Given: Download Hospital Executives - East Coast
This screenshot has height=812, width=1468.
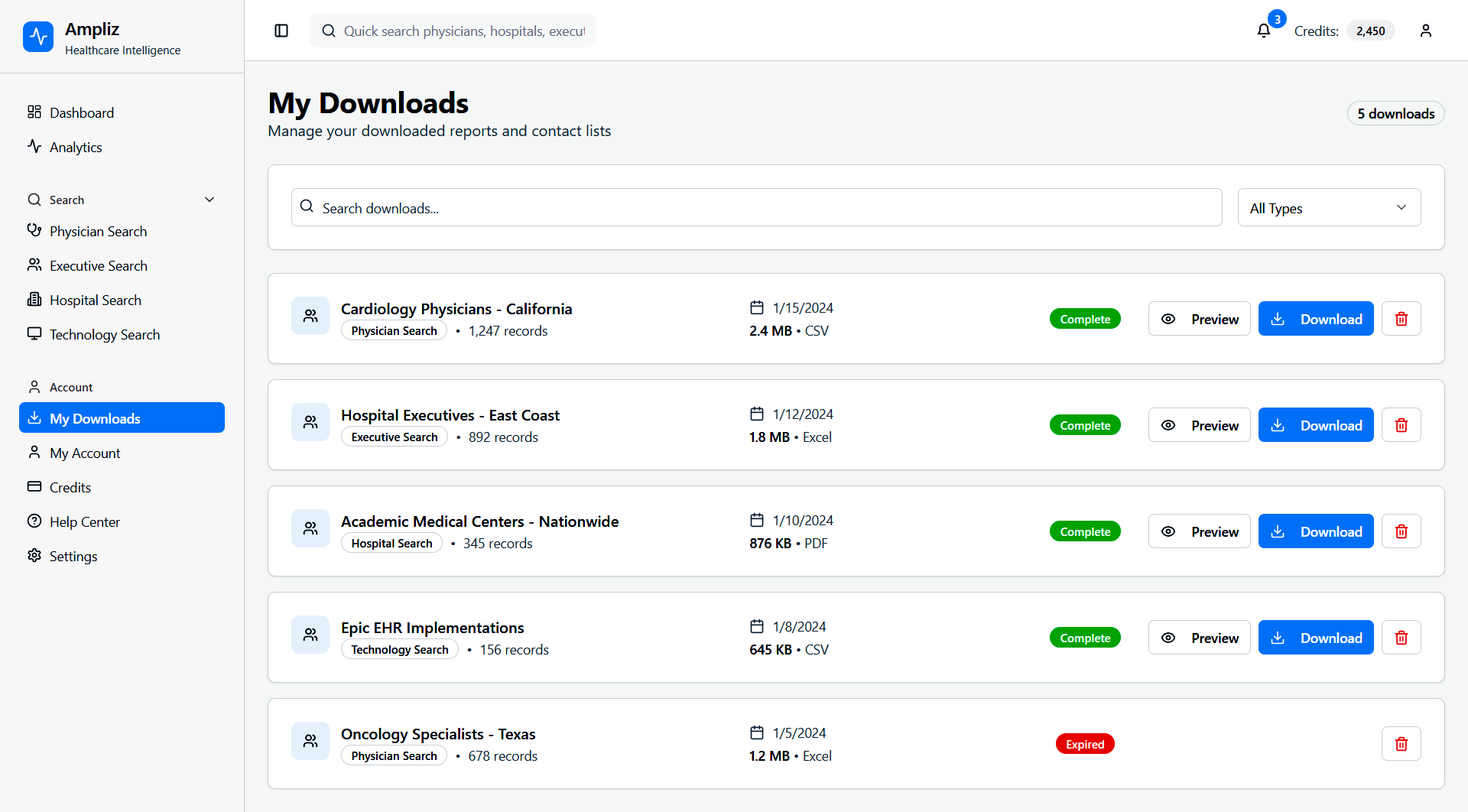Looking at the screenshot, I should (1315, 425).
